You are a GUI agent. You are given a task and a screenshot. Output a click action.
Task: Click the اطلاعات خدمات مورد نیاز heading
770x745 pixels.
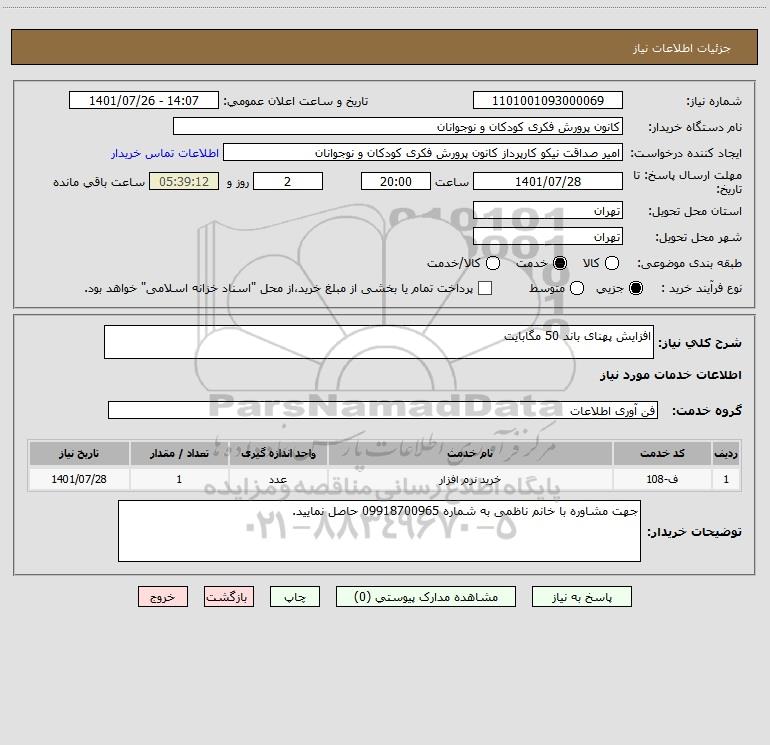coord(671,375)
